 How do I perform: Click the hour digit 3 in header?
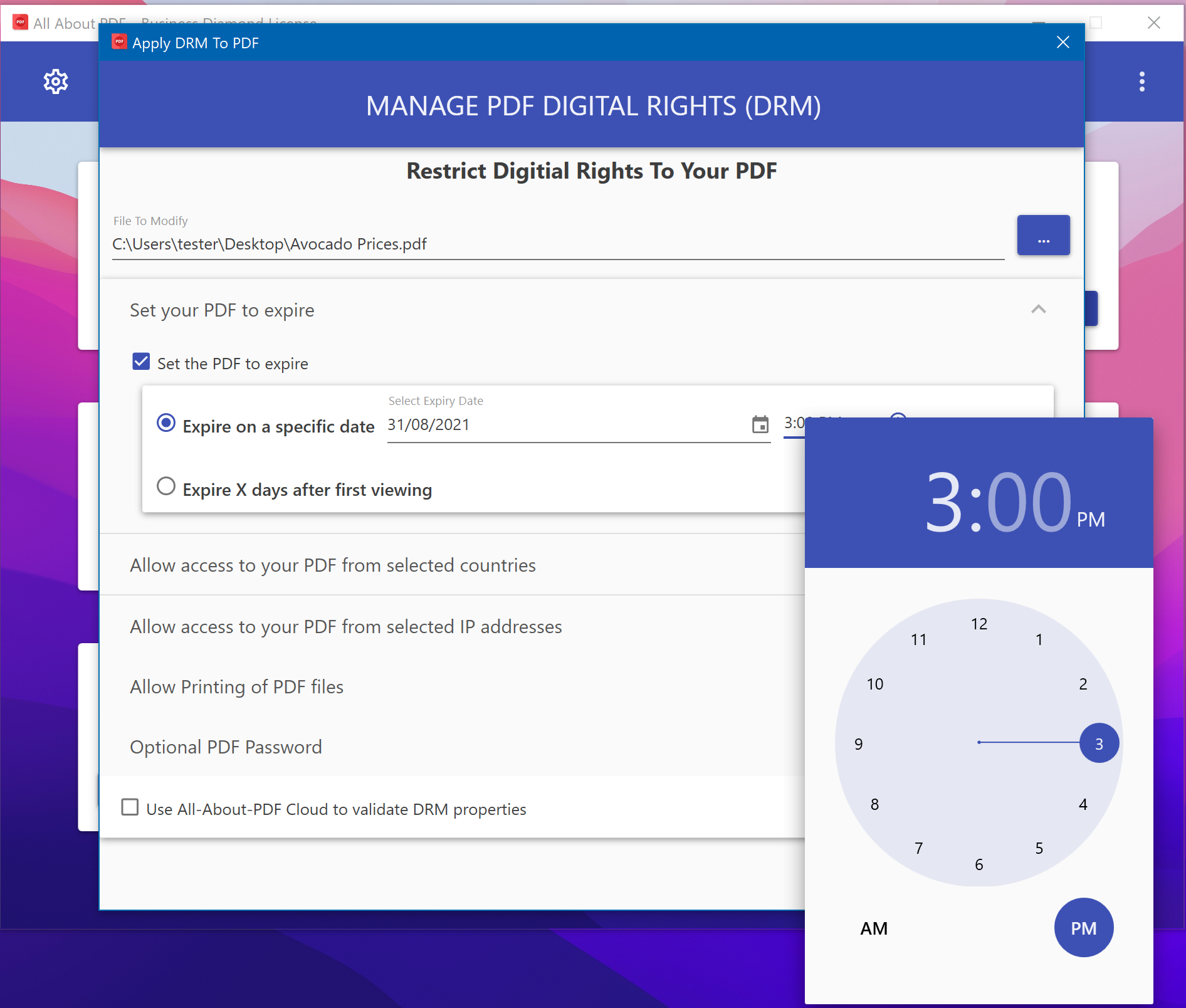(943, 503)
